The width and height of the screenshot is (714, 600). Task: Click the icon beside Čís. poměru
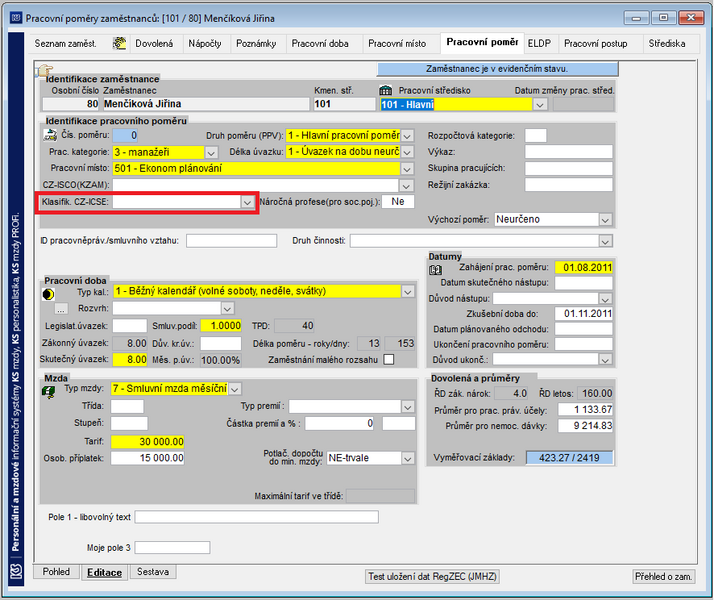tap(50, 135)
